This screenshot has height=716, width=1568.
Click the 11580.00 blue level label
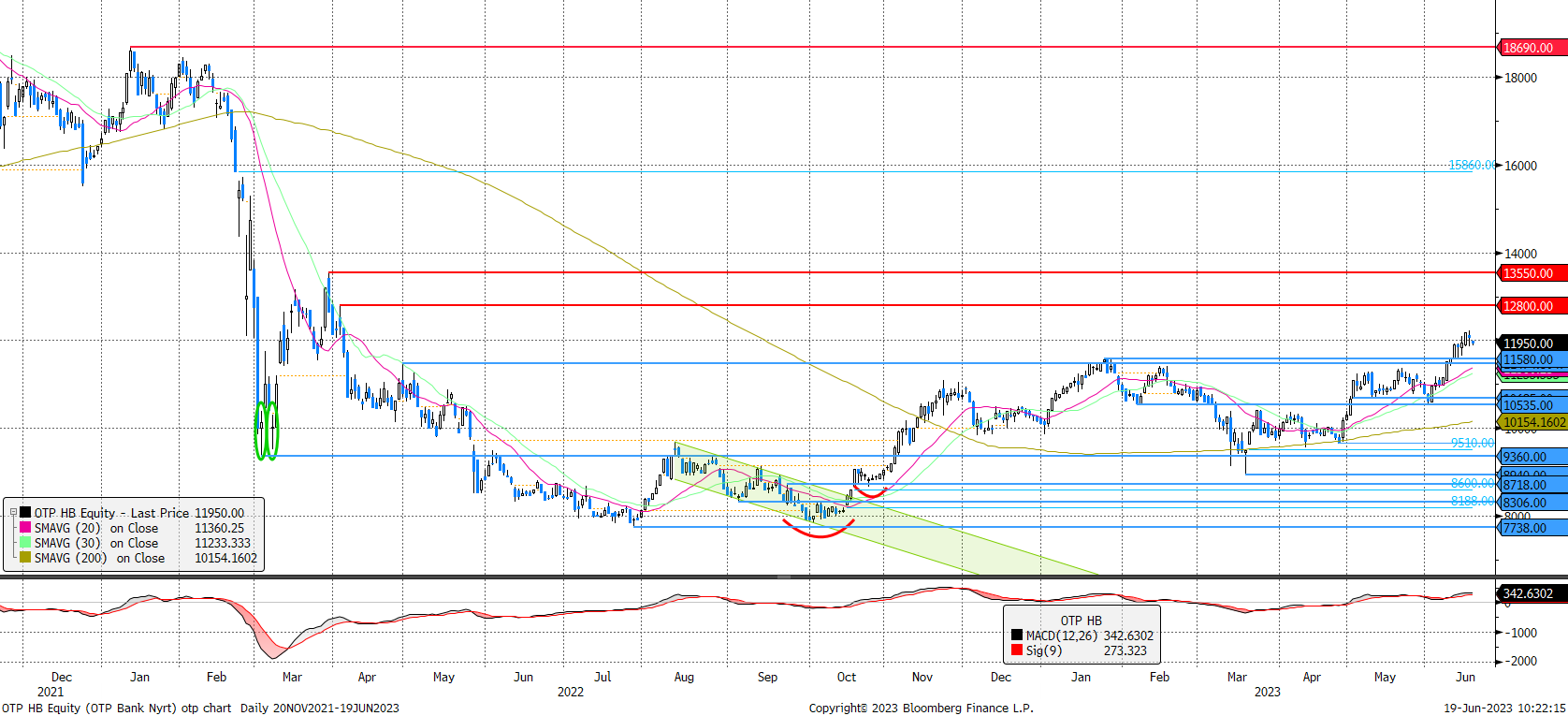pos(1532,359)
